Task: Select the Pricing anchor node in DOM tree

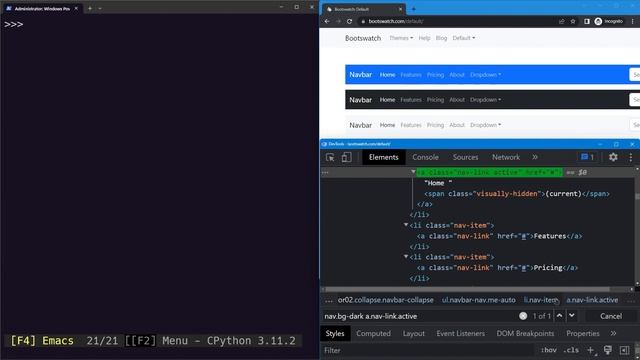Action: click(x=497, y=268)
